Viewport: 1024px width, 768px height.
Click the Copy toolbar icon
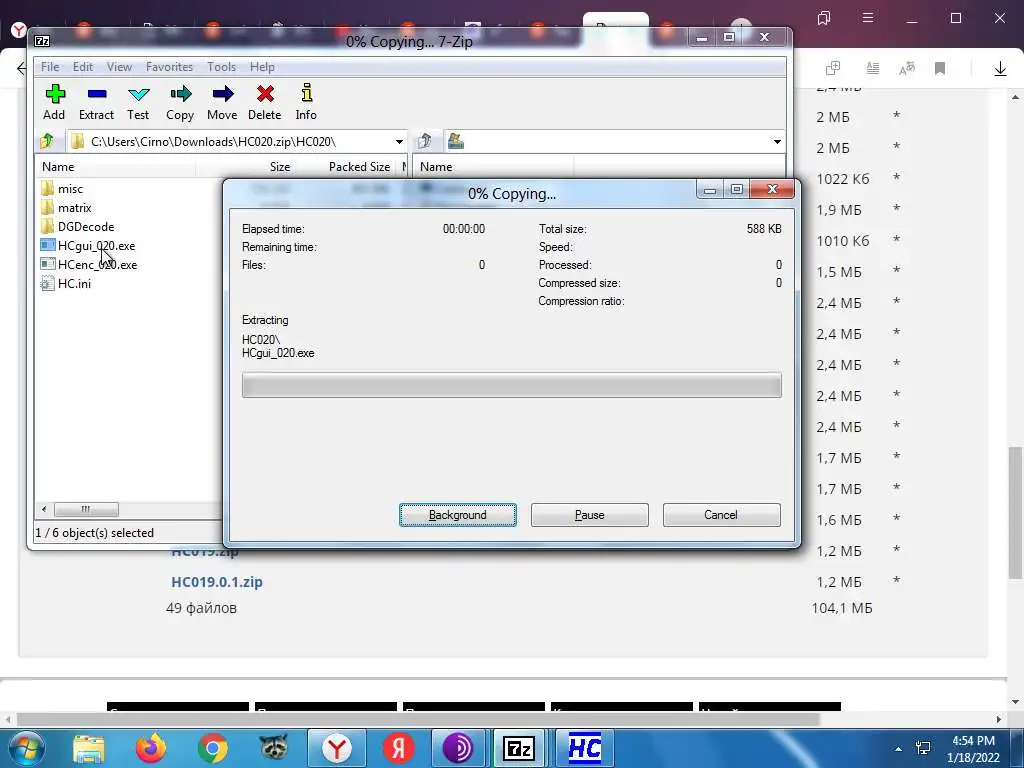180,102
